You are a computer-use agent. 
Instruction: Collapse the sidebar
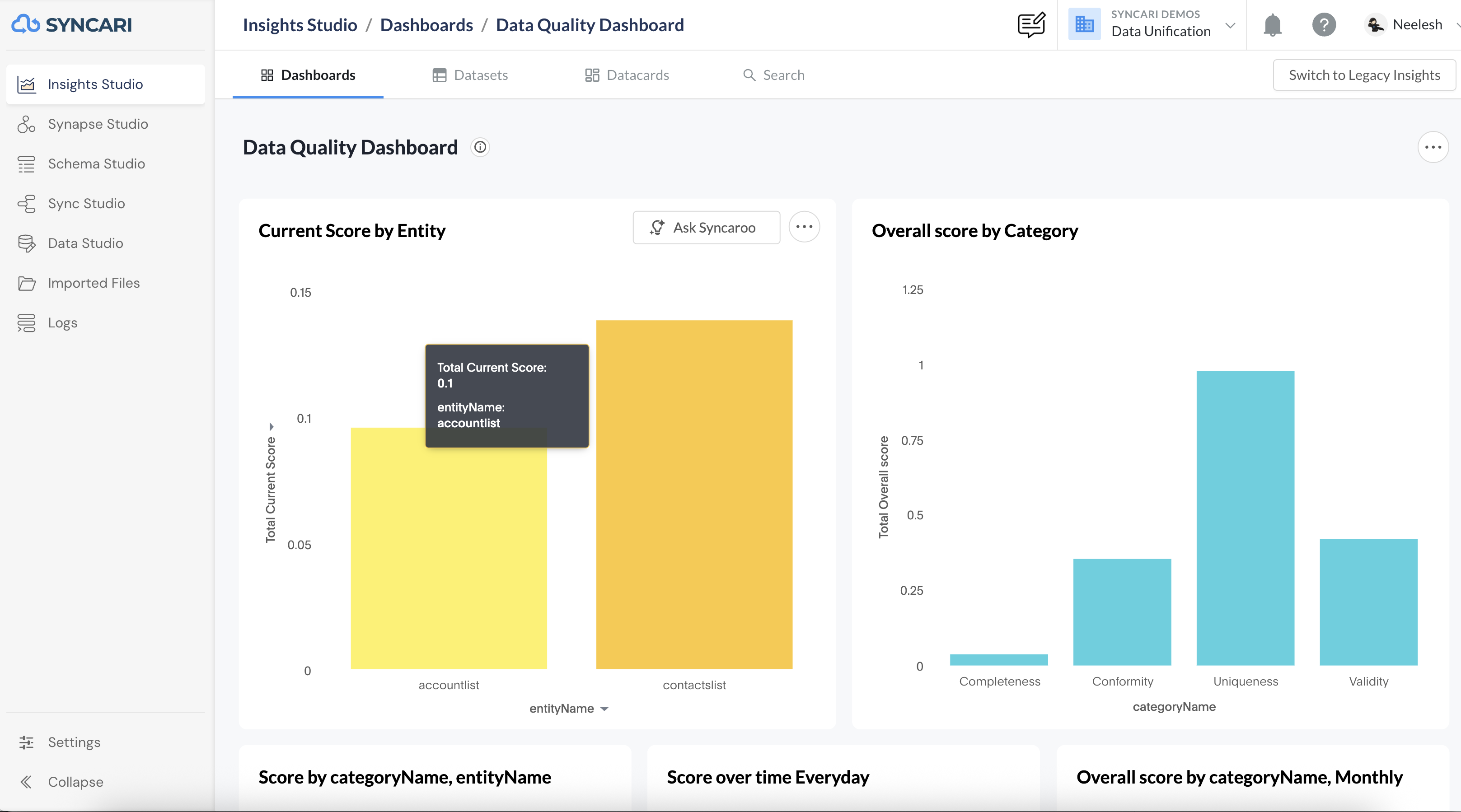click(106, 782)
